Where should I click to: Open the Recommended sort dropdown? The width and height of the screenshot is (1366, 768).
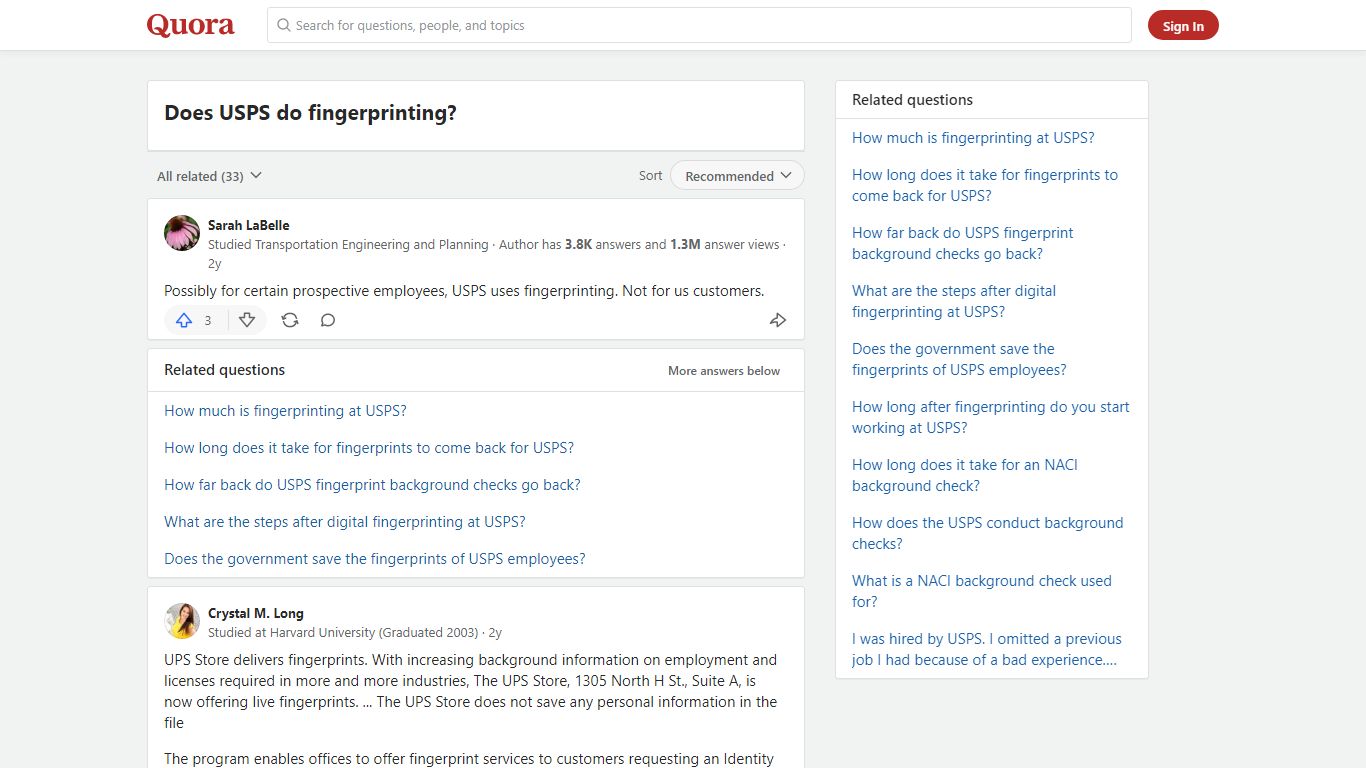tap(737, 176)
